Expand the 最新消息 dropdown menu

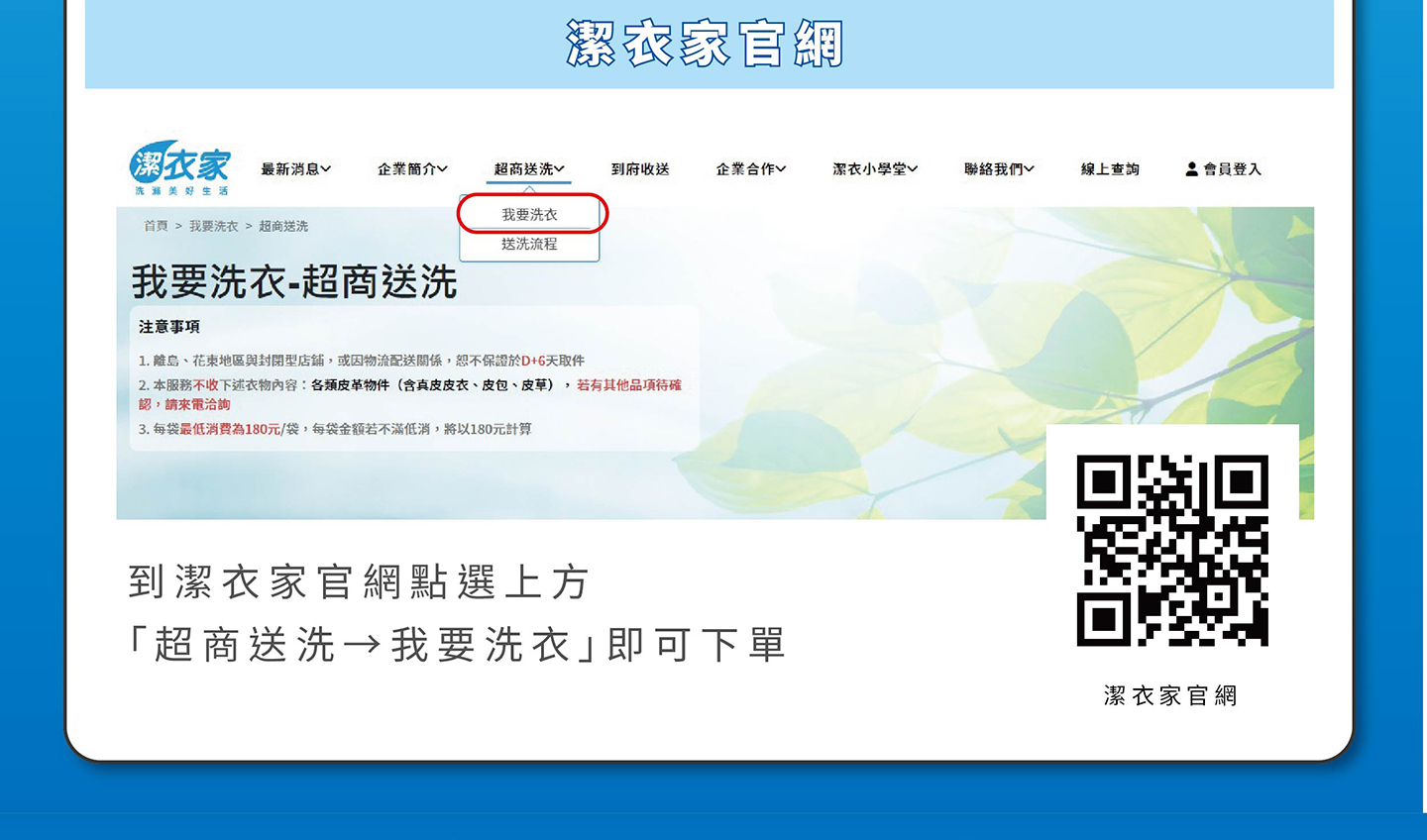pos(295,169)
